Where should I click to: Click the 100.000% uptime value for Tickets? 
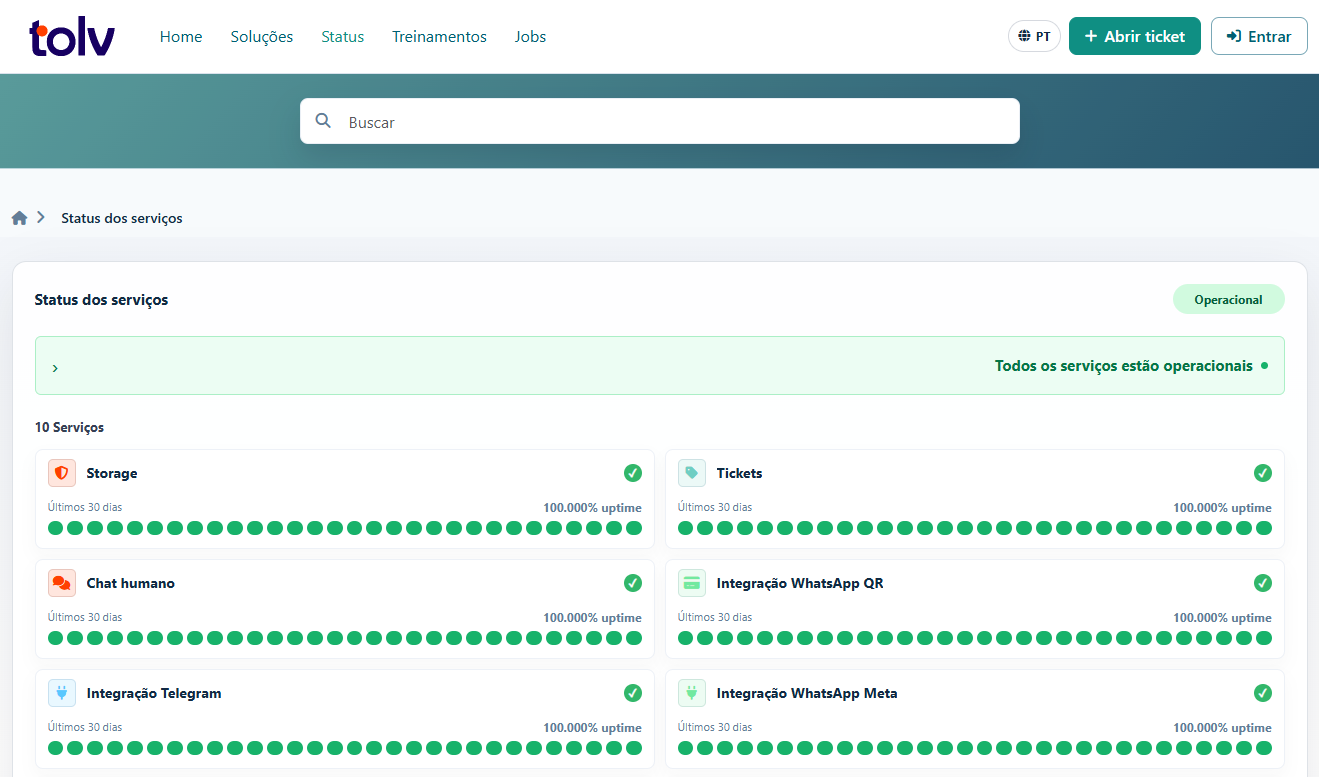(x=1222, y=508)
